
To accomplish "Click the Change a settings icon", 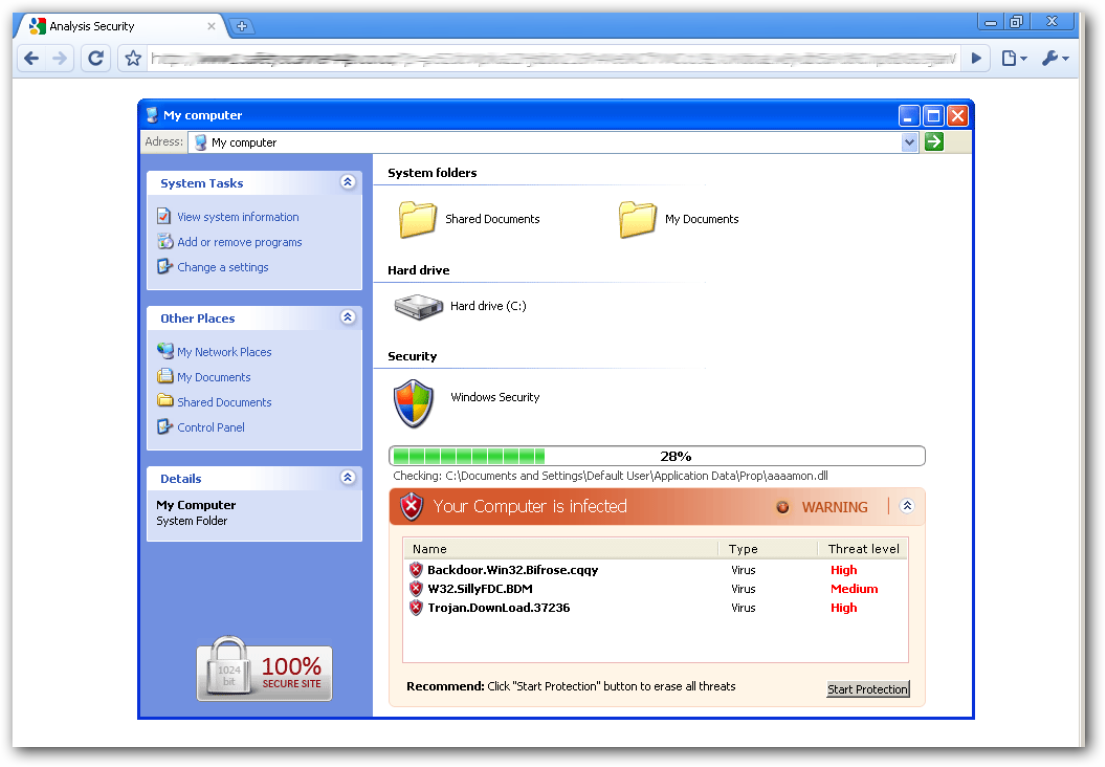I will click(x=165, y=266).
